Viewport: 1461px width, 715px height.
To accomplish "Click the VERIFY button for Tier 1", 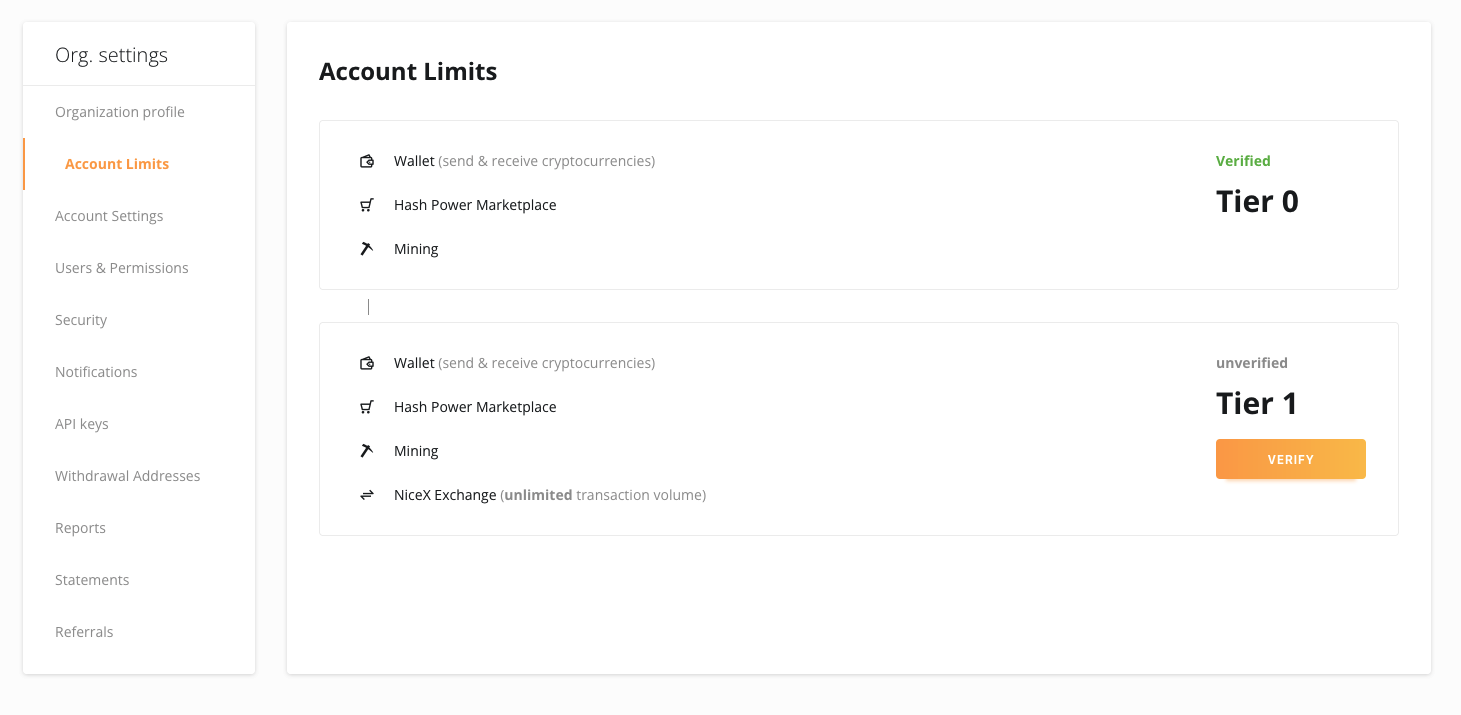I will (x=1290, y=458).
